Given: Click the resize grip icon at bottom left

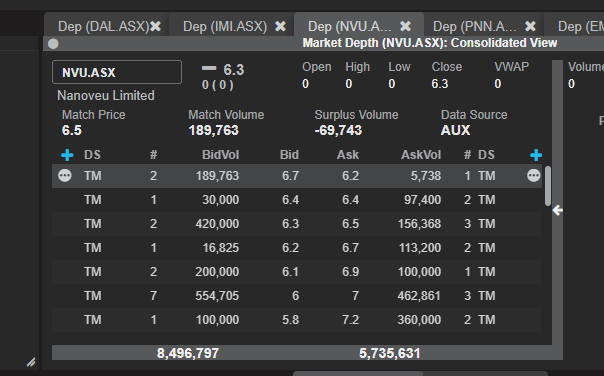Looking at the screenshot, I should coord(31,362).
